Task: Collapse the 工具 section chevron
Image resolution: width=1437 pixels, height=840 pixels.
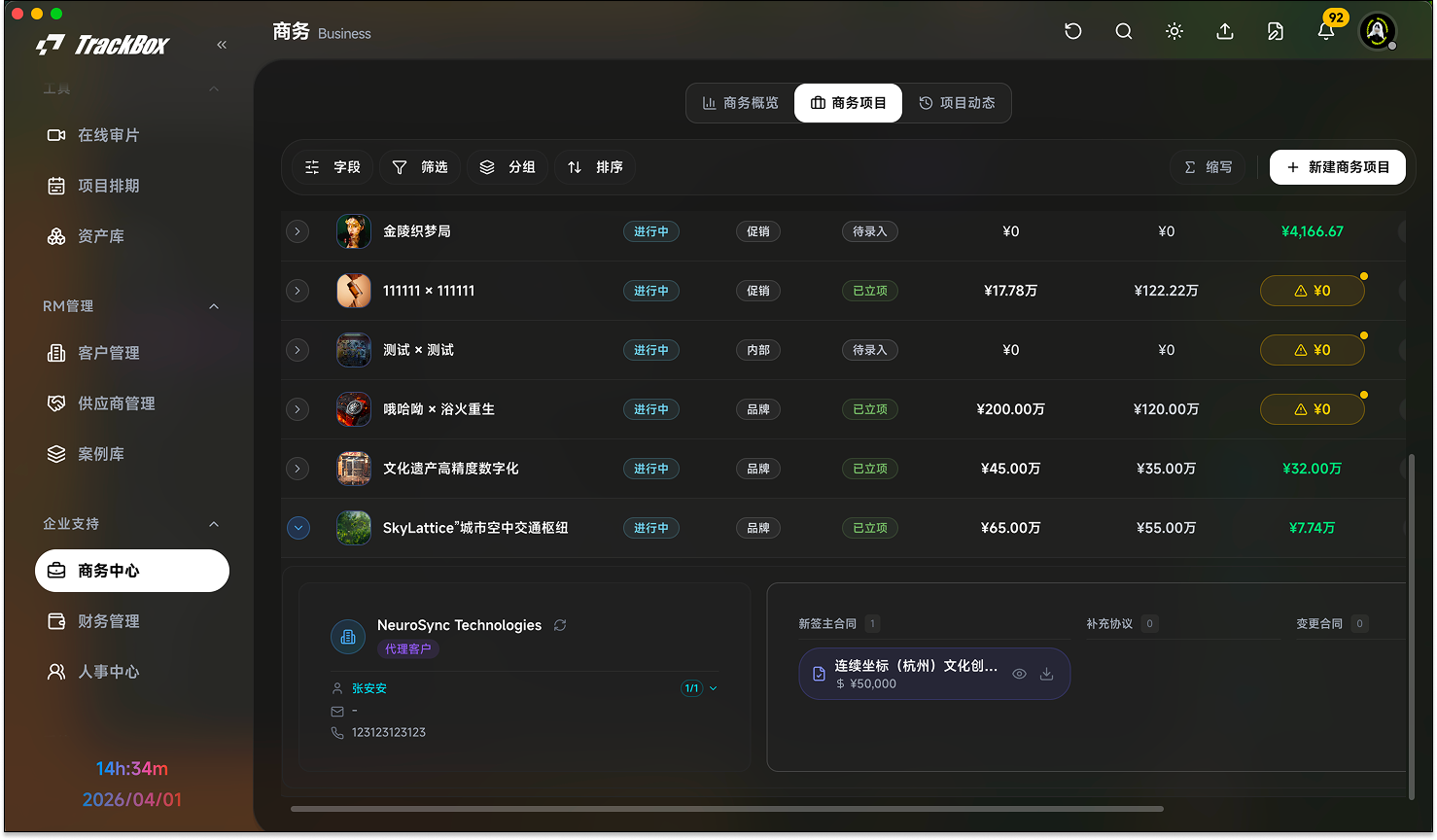Action: (x=214, y=89)
